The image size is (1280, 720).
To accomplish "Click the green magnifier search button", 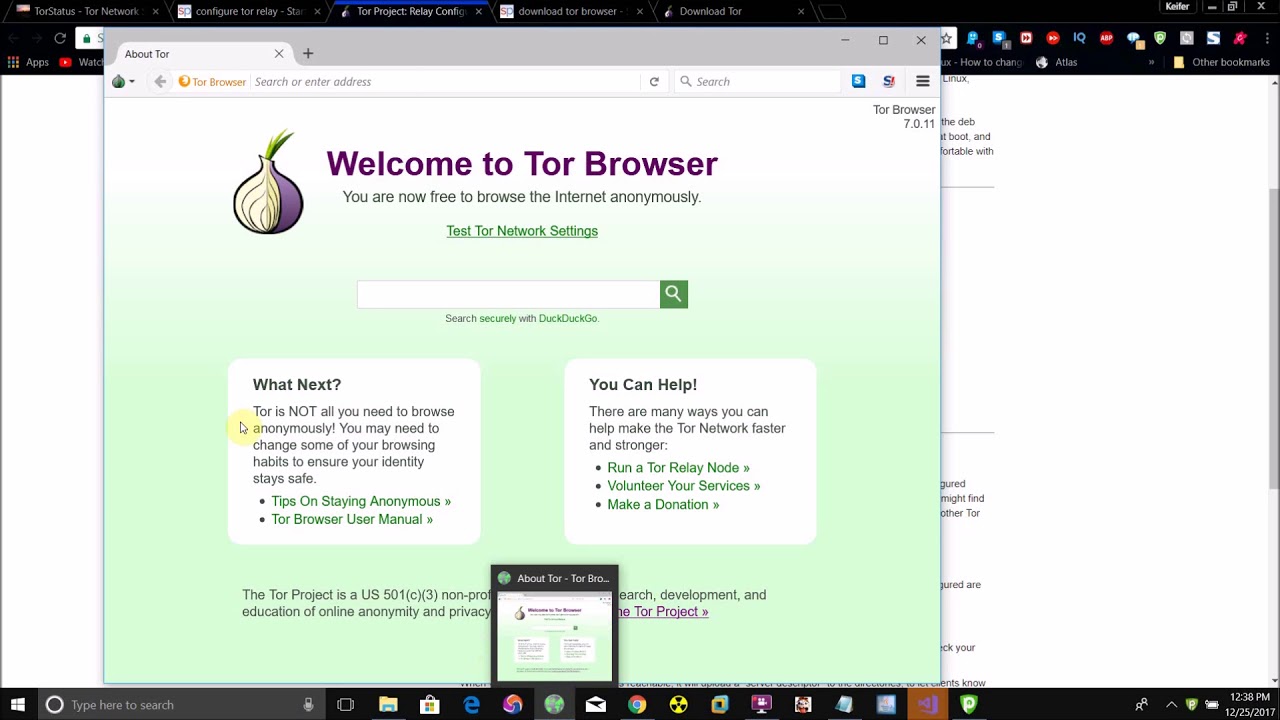I will [x=674, y=294].
